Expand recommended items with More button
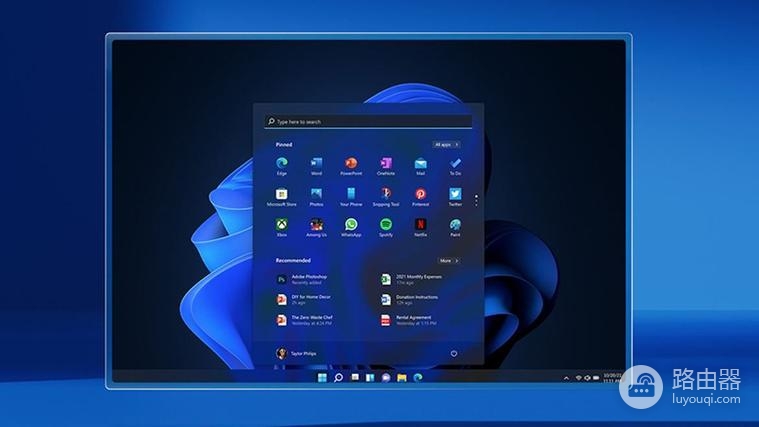This screenshot has height=427, width=759. coord(448,260)
